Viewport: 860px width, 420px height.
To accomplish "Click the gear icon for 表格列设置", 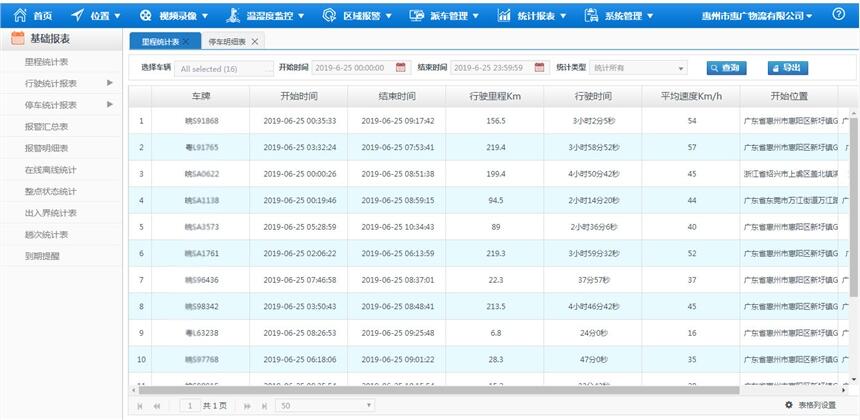I will pyautogui.click(x=789, y=405).
